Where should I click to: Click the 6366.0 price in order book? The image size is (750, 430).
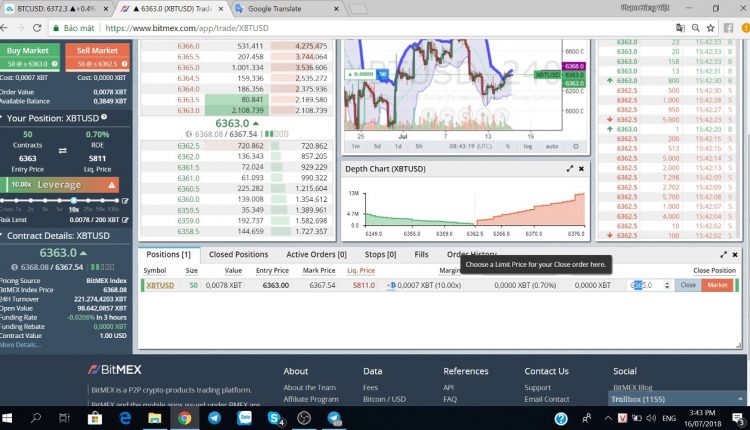(x=188, y=46)
